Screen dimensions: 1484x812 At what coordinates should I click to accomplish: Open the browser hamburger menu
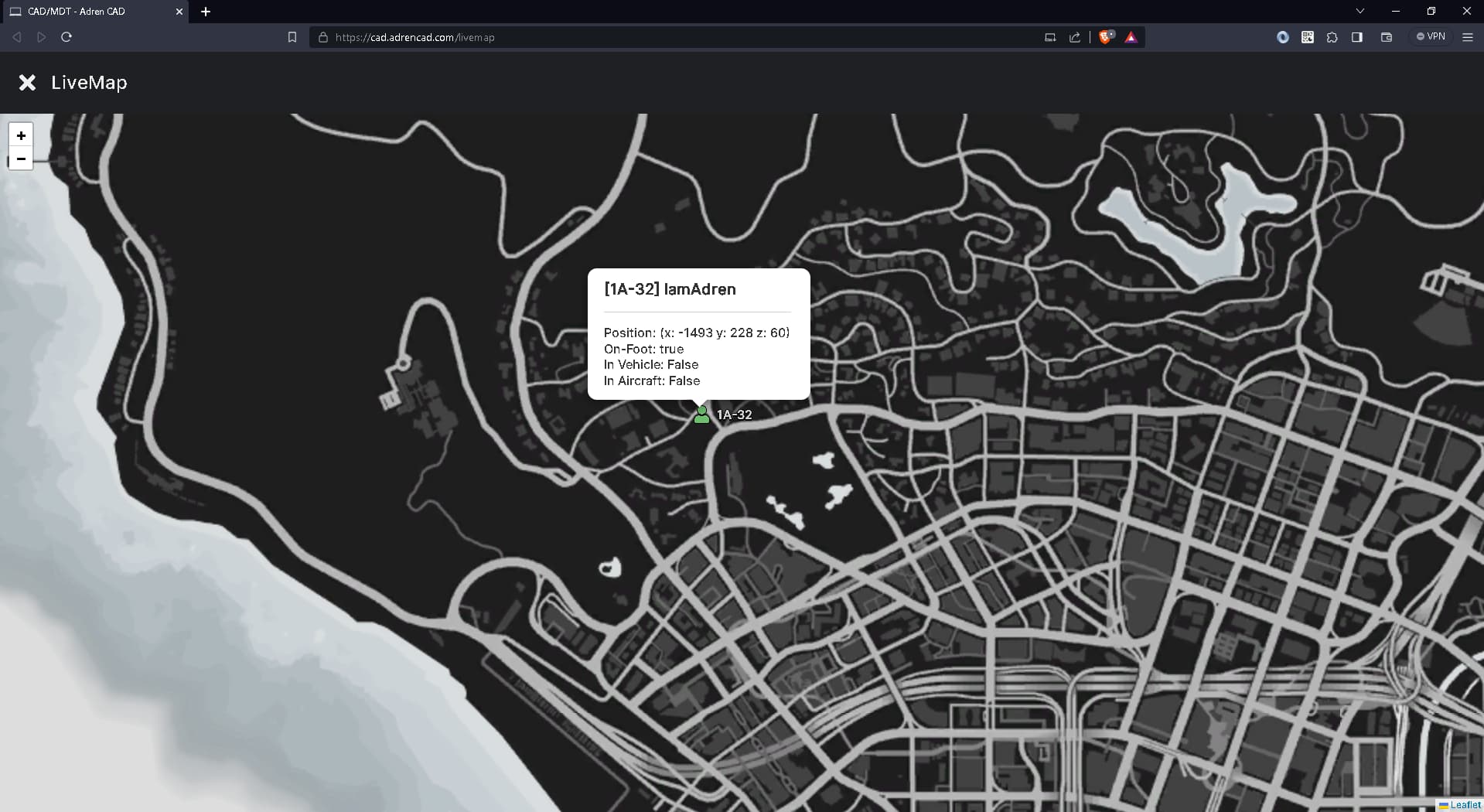tap(1468, 37)
